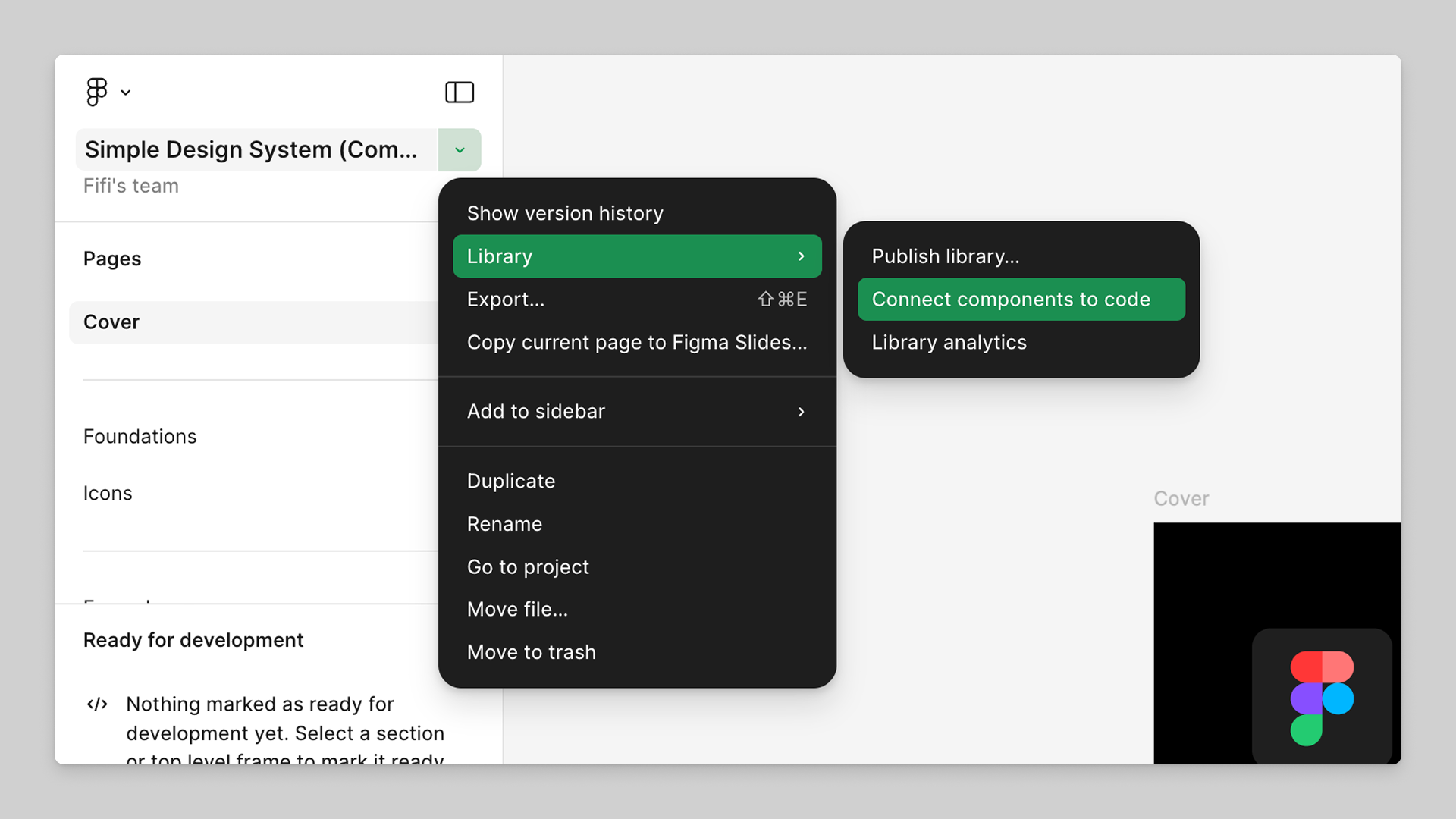
Task: Expand the Library submenu arrow
Action: tap(802, 256)
